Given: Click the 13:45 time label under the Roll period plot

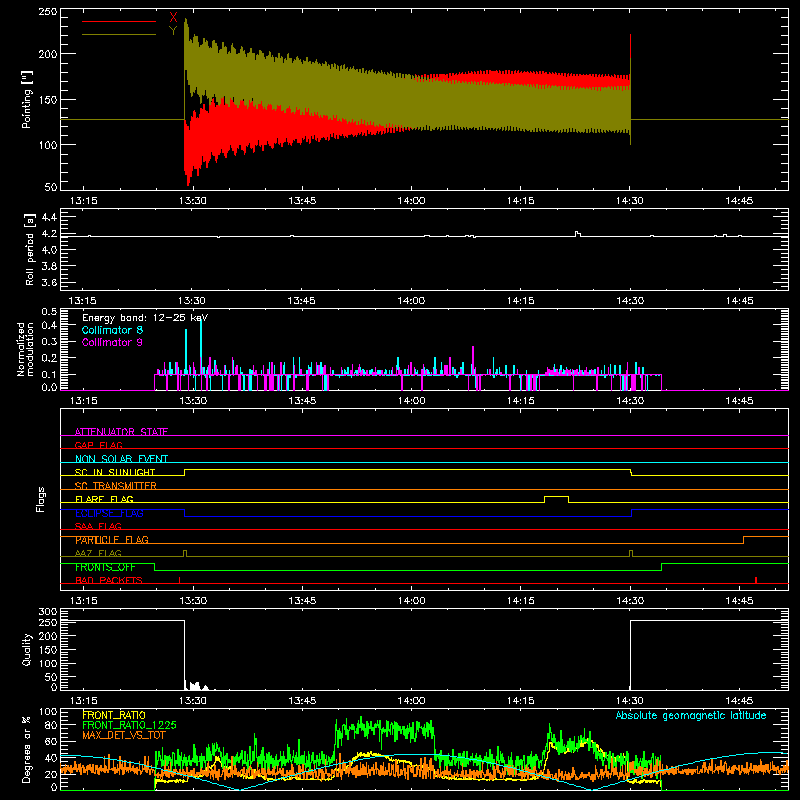Looking at the screenshot, I should coord(302,301).
